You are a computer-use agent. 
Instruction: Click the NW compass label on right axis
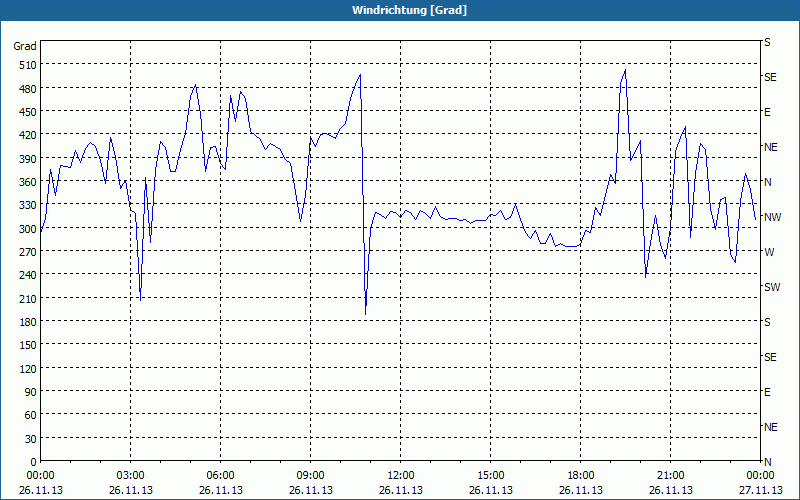772,217
